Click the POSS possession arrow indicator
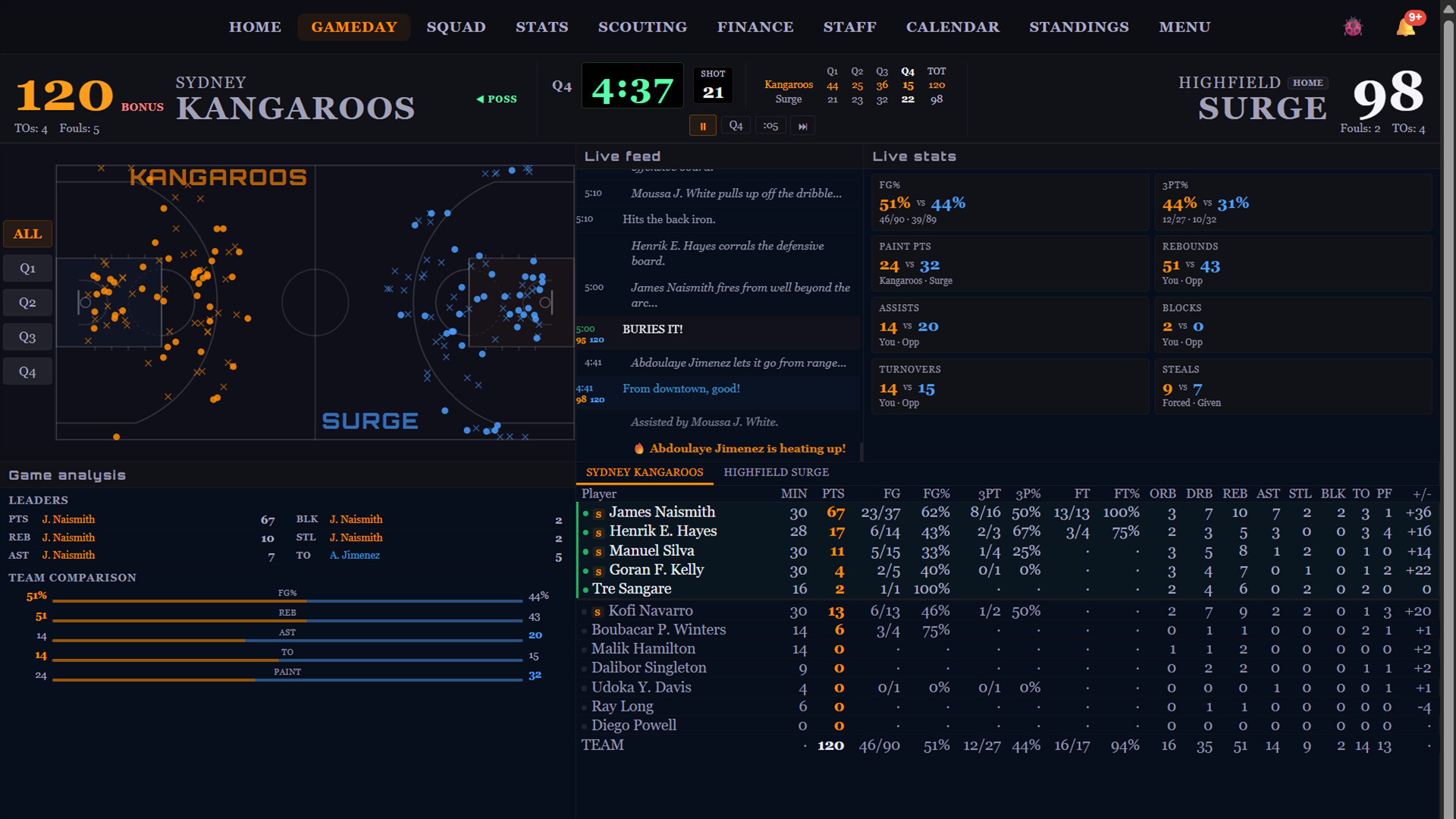Image resolution: width=1456 pixels, height=819 pixels. (497, 99)
